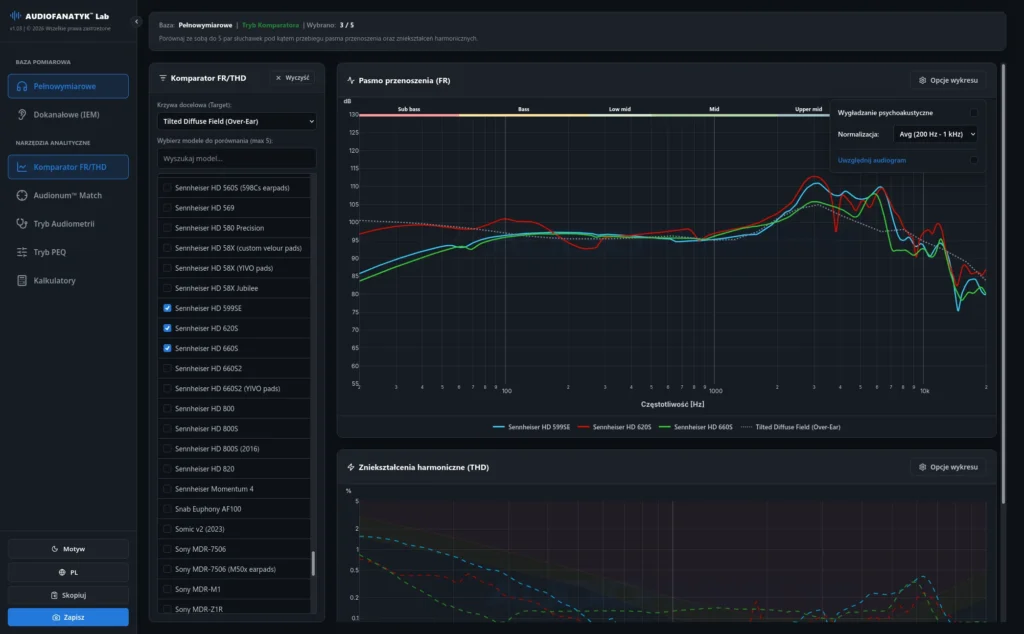Check Sennheiser HD 660S2 without YIVO pads

click(167, 369)
